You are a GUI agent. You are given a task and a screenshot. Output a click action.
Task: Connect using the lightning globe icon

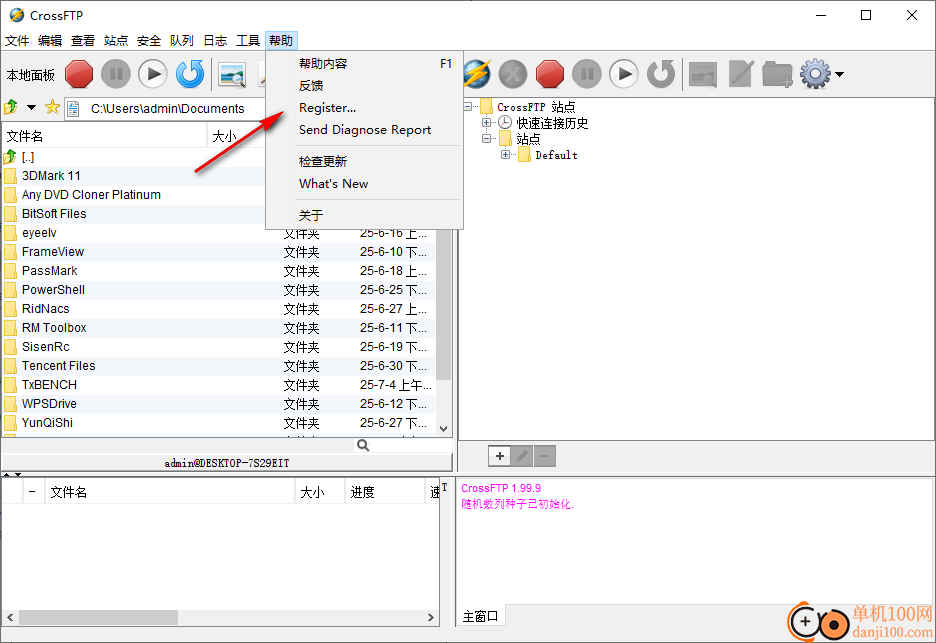pyautogui.click(x=477, y=74)
